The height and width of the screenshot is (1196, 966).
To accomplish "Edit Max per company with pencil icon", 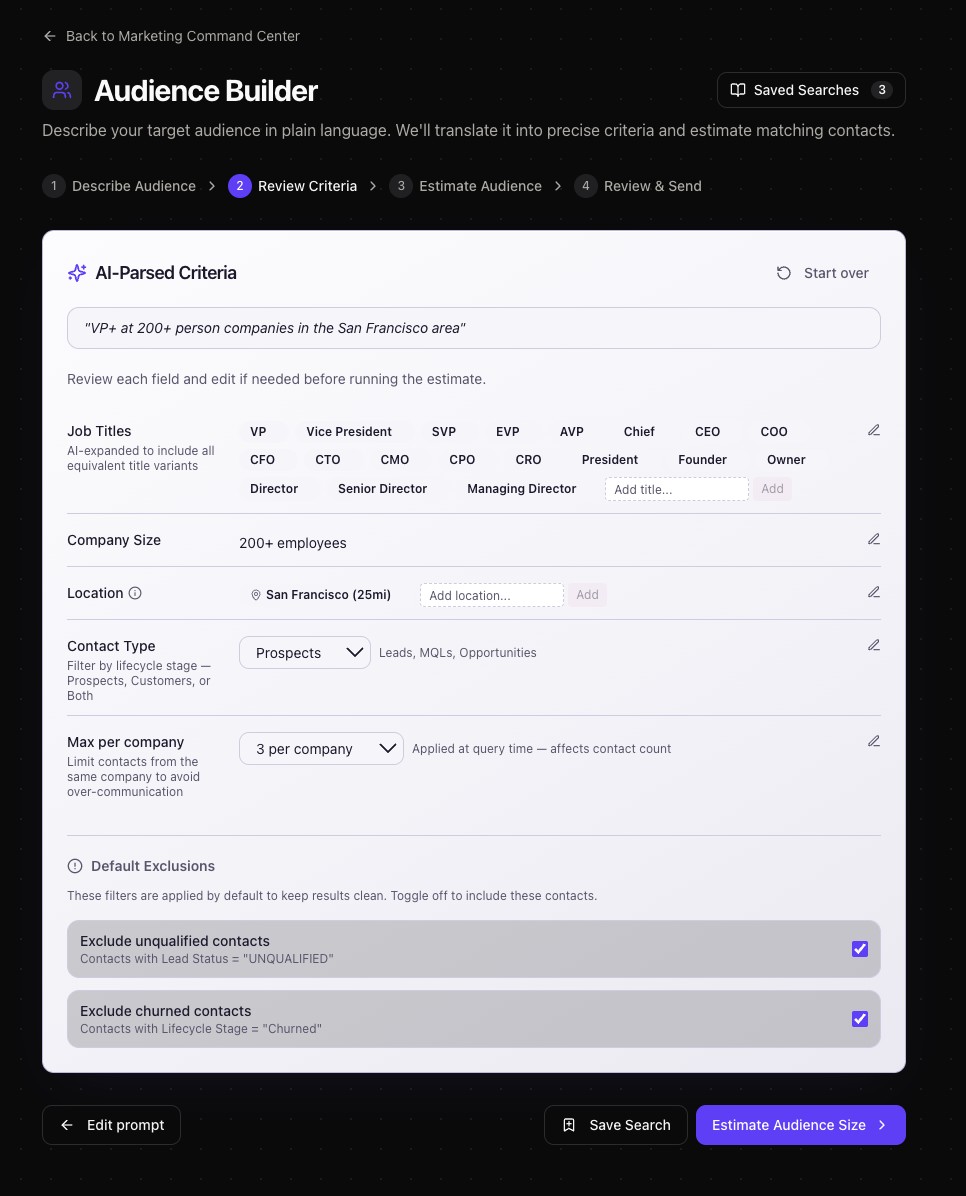I will (x=874, y=741).
